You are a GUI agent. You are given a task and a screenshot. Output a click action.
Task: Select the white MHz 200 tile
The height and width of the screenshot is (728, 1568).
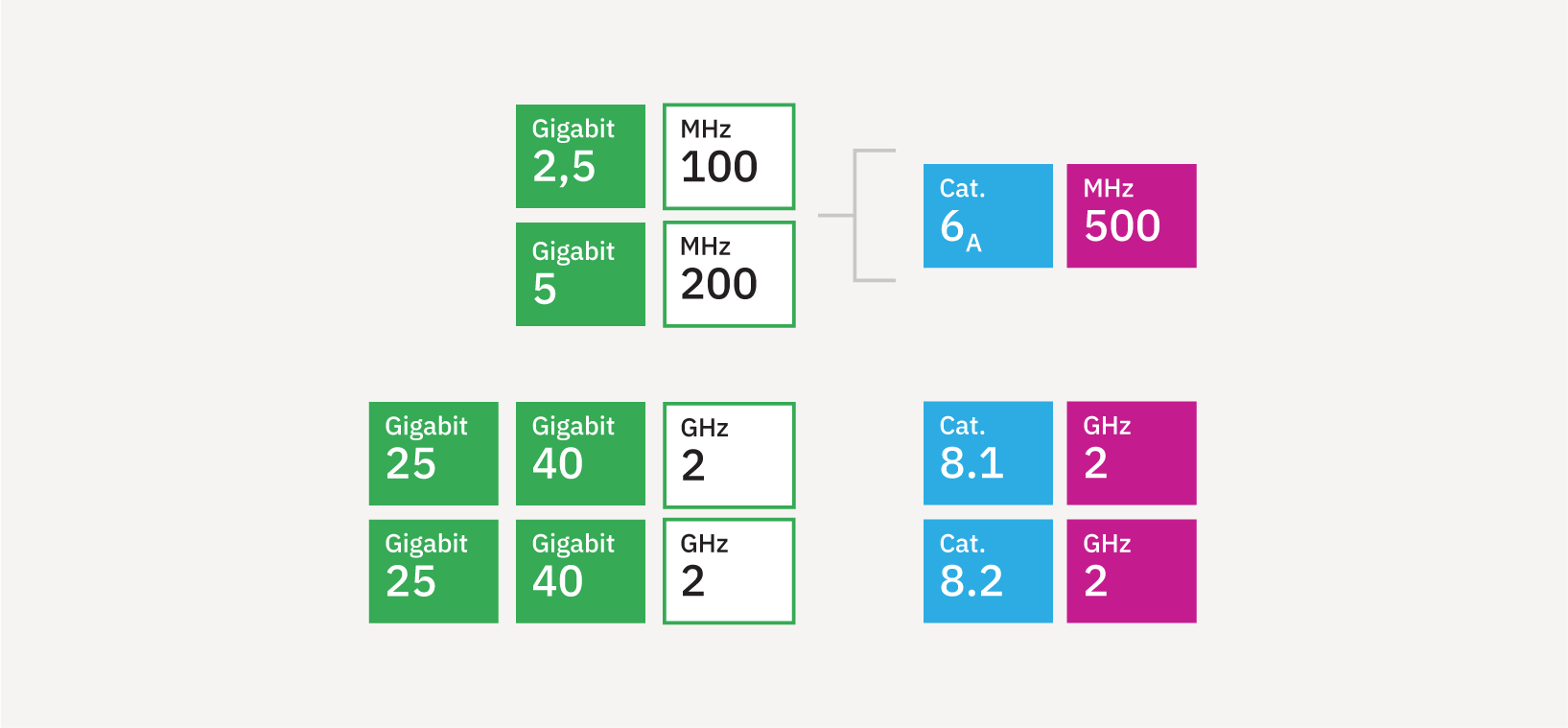click(x=729, y=274)
